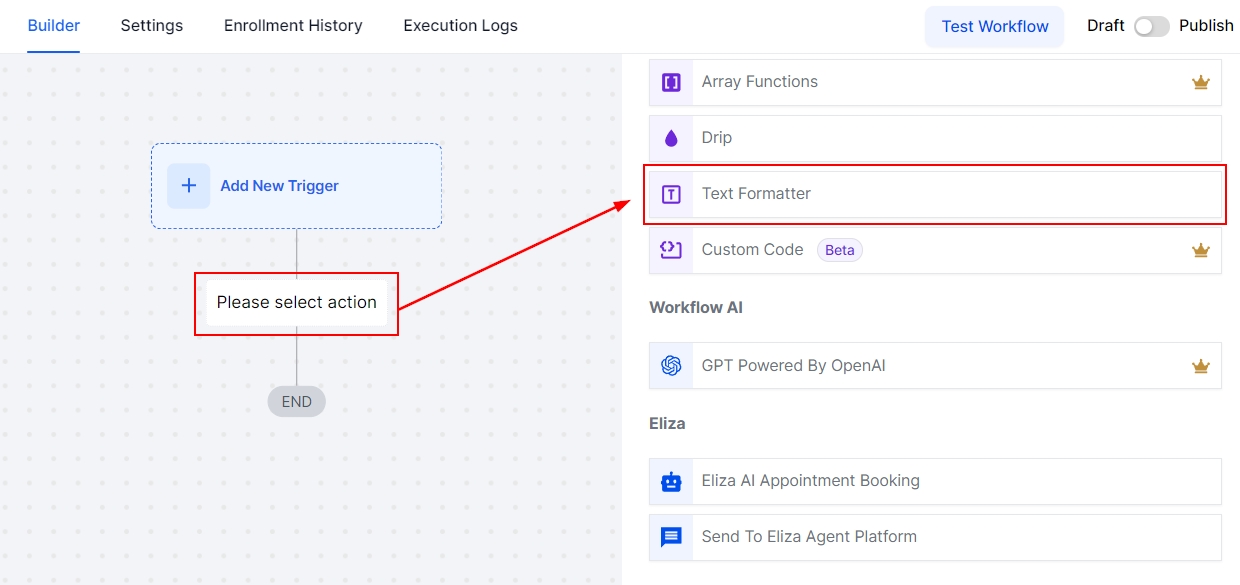Click the Custom Code icon

[671, 250]
